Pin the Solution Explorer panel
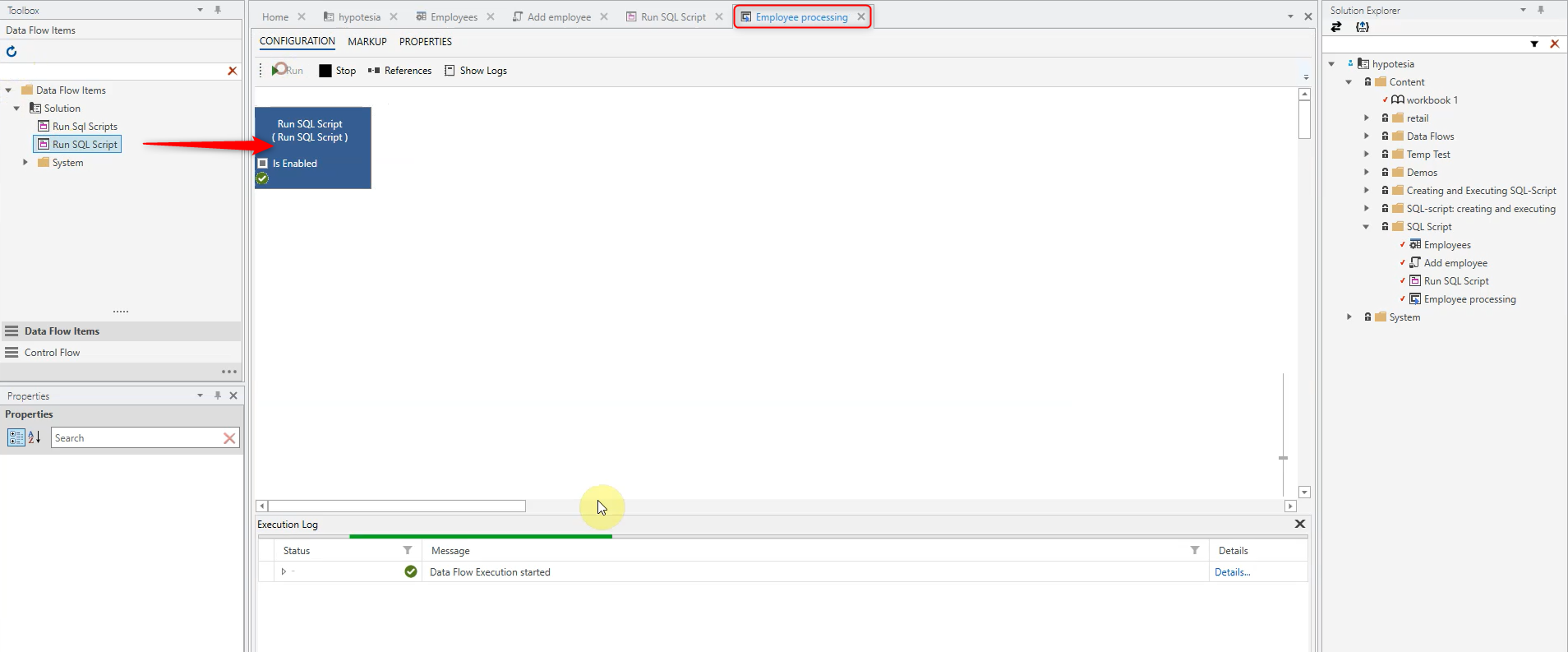Screen dimensions: 1568x652 [x=1541, y=10]
